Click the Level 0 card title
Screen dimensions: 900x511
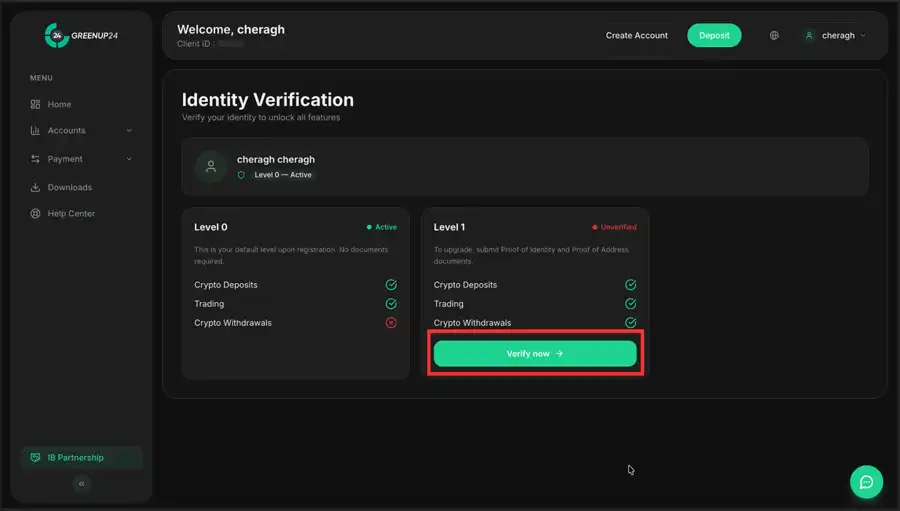tap(211, 227)
